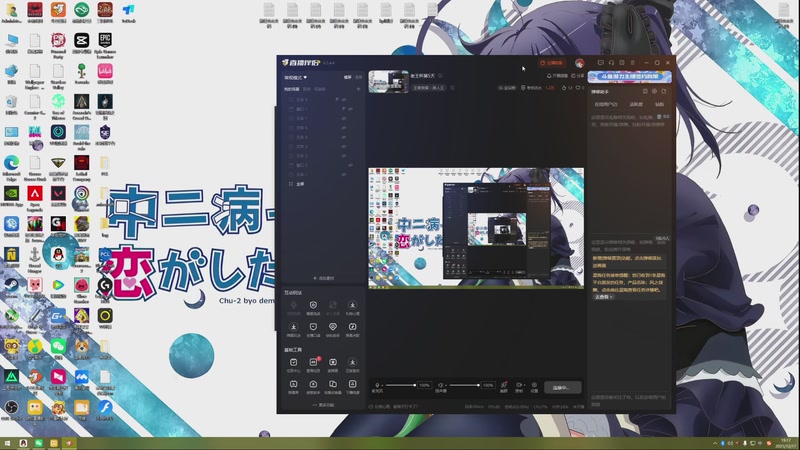
Task: Click the speaker 100% volume field
Action: pos(488,385)
